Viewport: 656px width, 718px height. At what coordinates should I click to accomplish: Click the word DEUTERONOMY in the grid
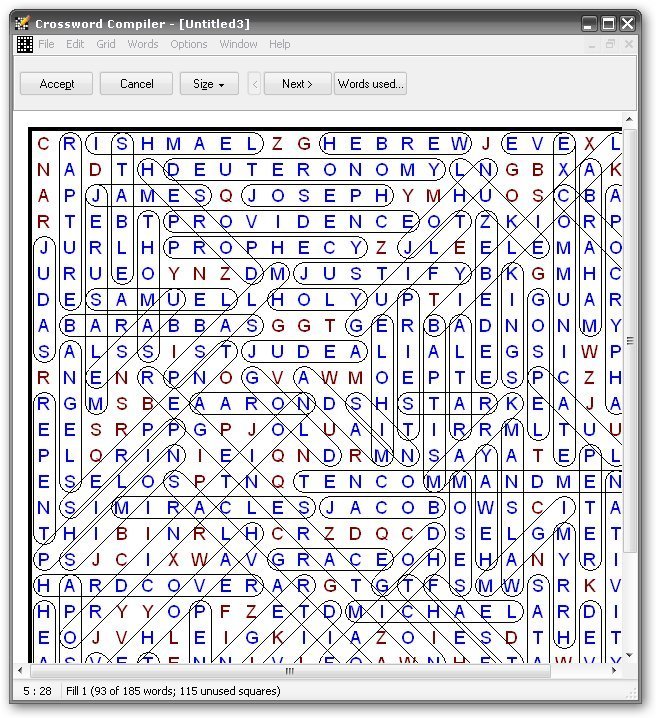point(304,170)
